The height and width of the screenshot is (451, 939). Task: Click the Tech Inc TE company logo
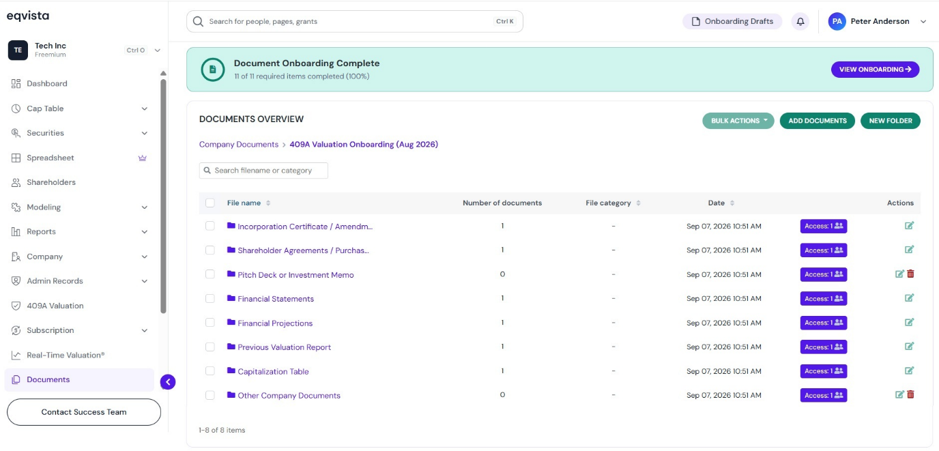[18, 50]
